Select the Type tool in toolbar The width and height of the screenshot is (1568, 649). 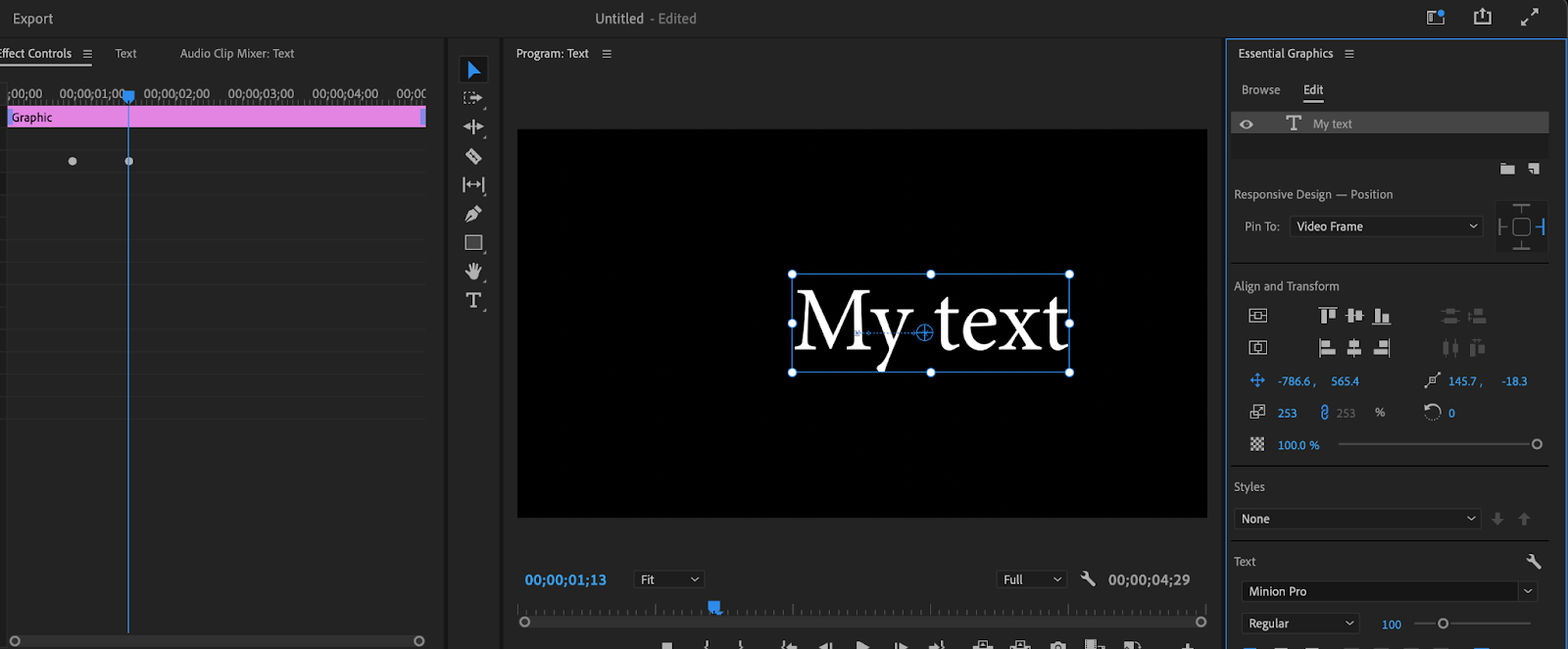pyautogui.click(x=473, y=301)
